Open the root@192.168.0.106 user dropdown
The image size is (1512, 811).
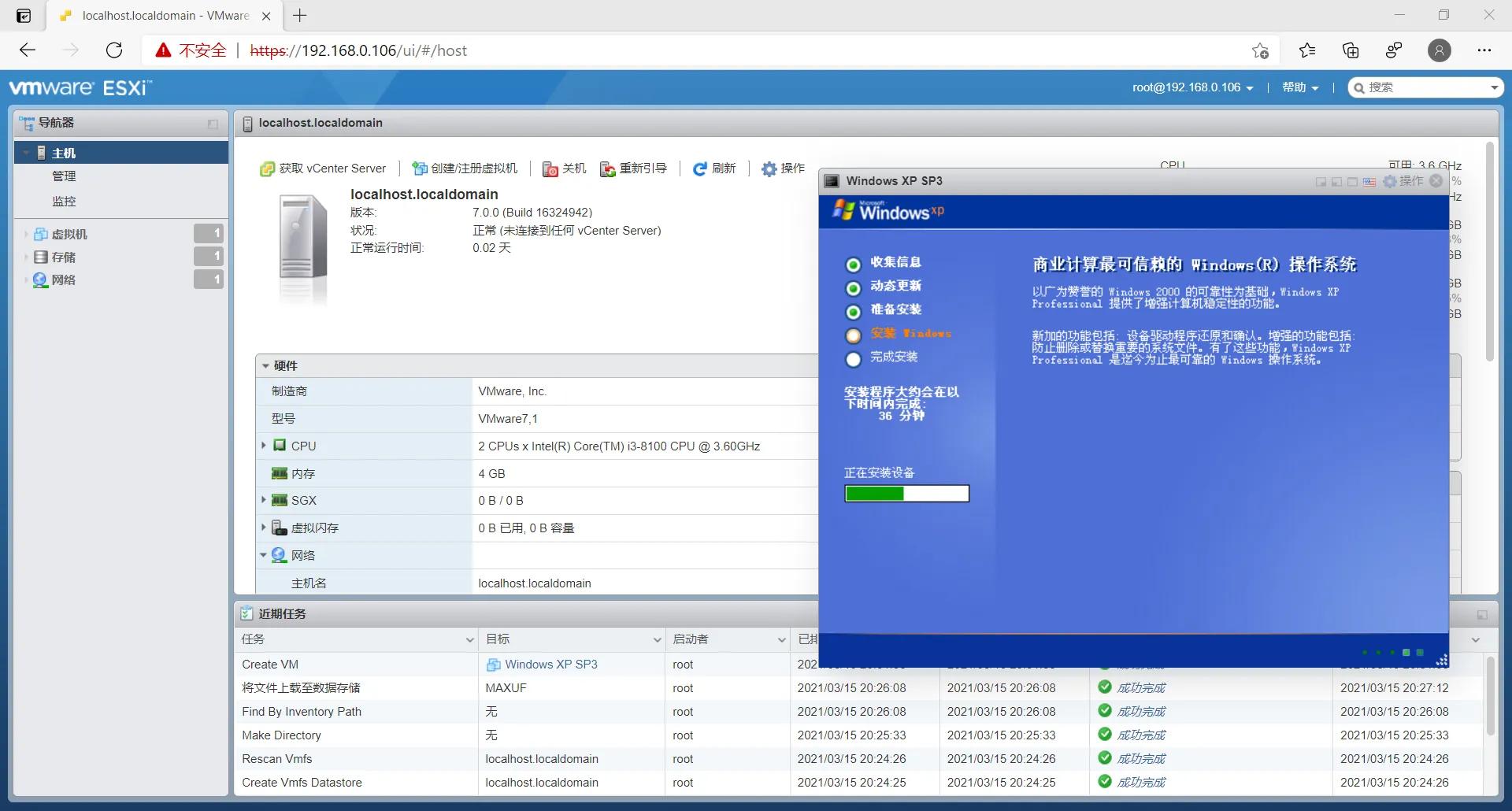[1192, 87]
